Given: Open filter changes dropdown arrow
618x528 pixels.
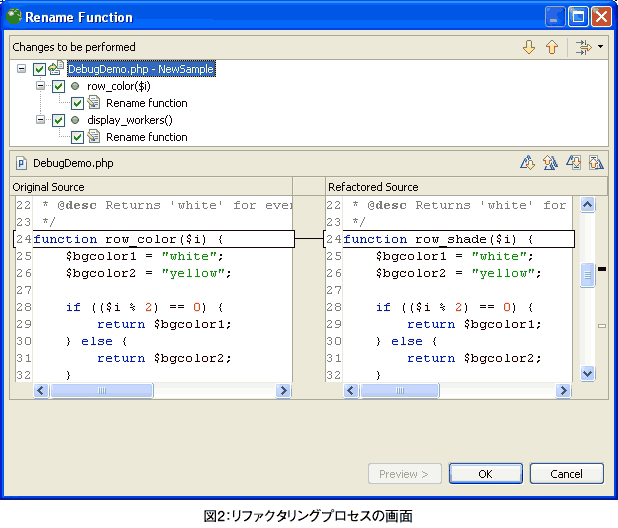Looking at the screenshot, I should (601, 47).
